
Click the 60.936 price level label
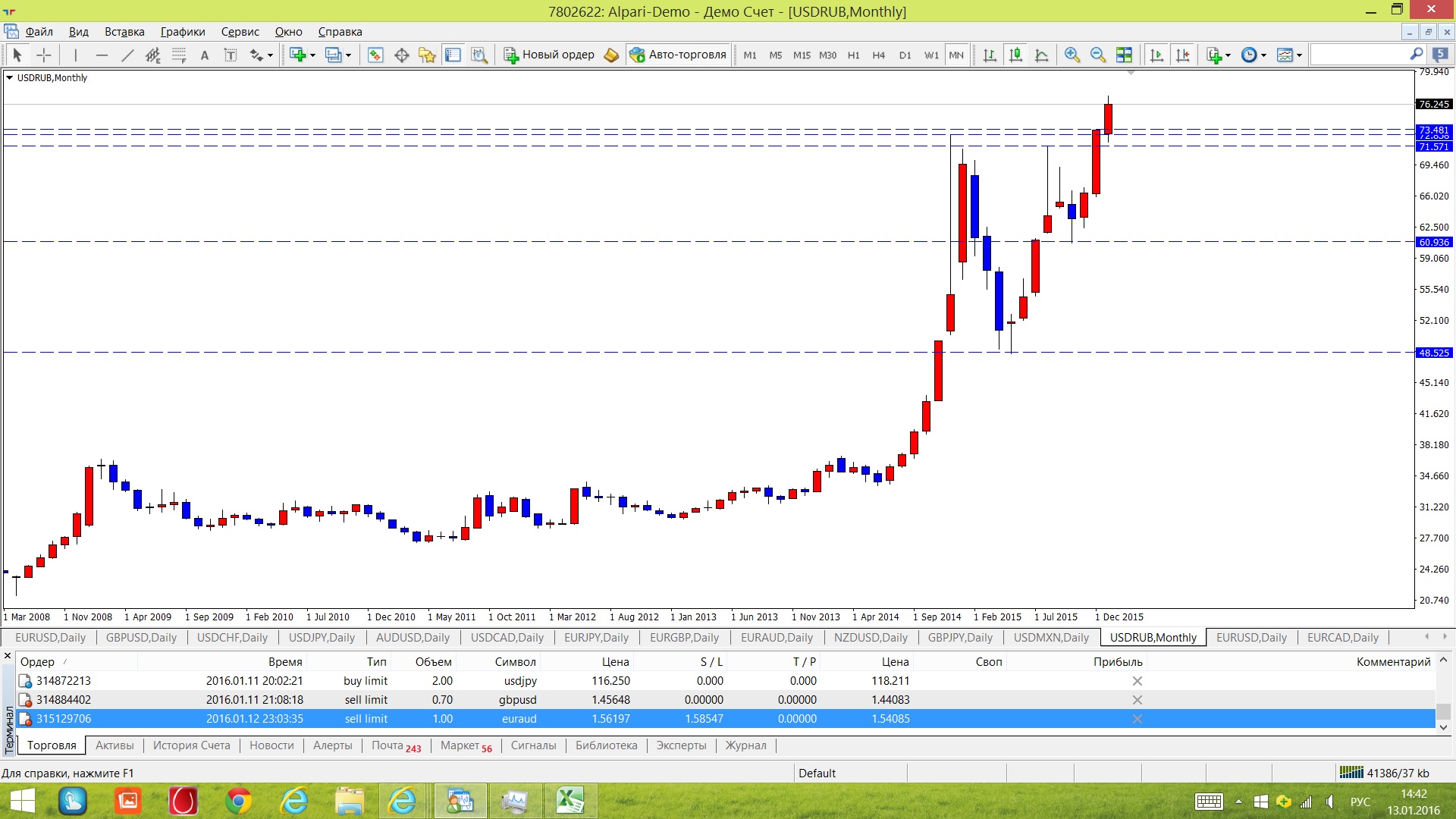1434,243
